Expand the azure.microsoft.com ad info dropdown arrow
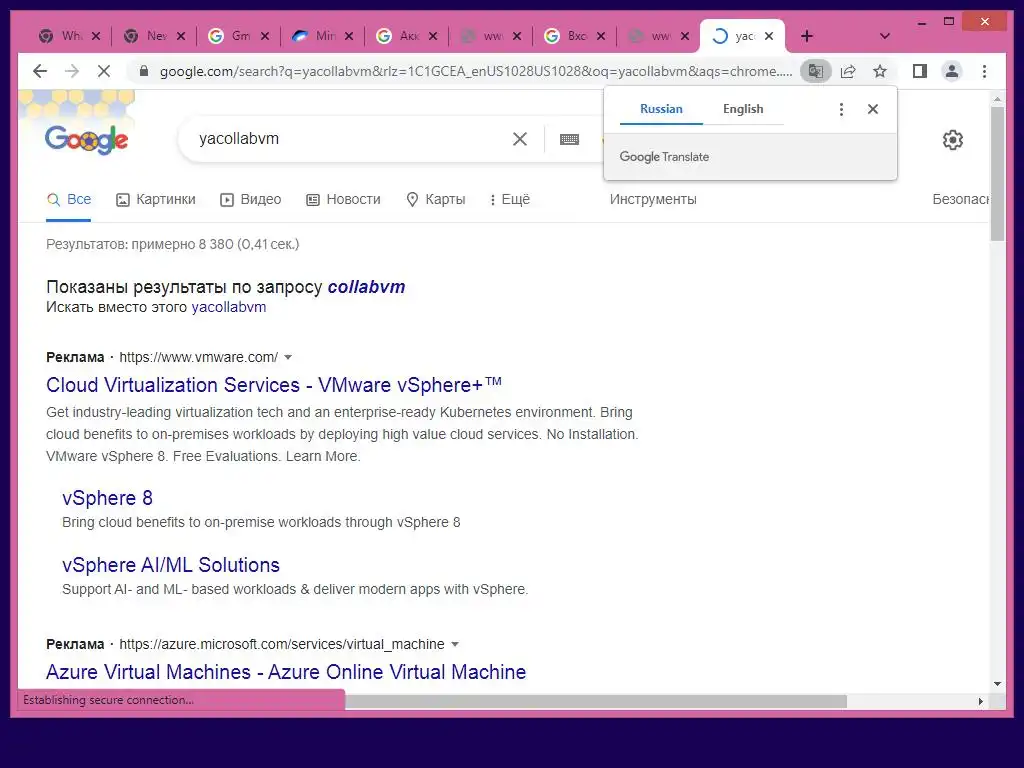The width and height of the screenshot is (1024, 768). coord(455,644)
